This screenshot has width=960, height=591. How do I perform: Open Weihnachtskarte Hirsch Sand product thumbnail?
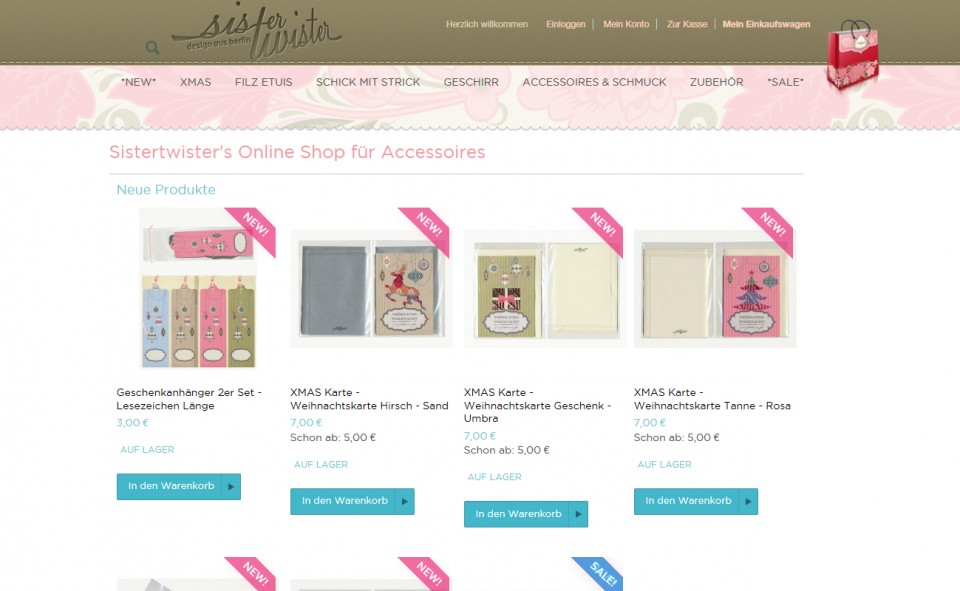371,289
